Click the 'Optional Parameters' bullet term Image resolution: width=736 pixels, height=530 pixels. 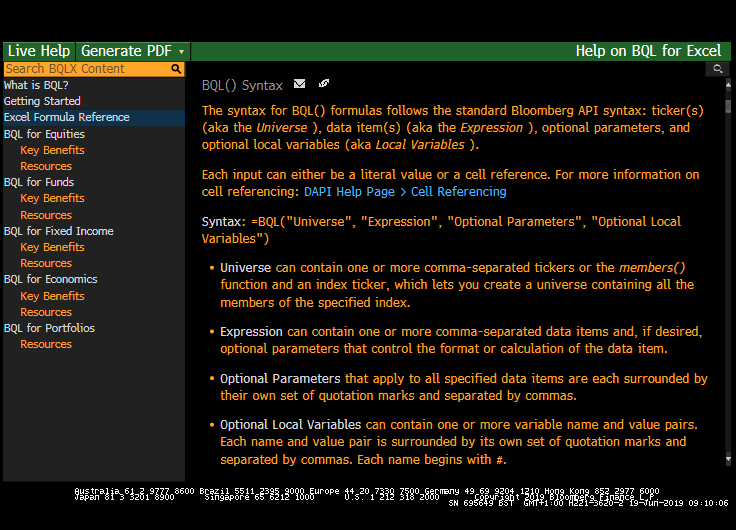pyautogui.click(x=280, y=378)
